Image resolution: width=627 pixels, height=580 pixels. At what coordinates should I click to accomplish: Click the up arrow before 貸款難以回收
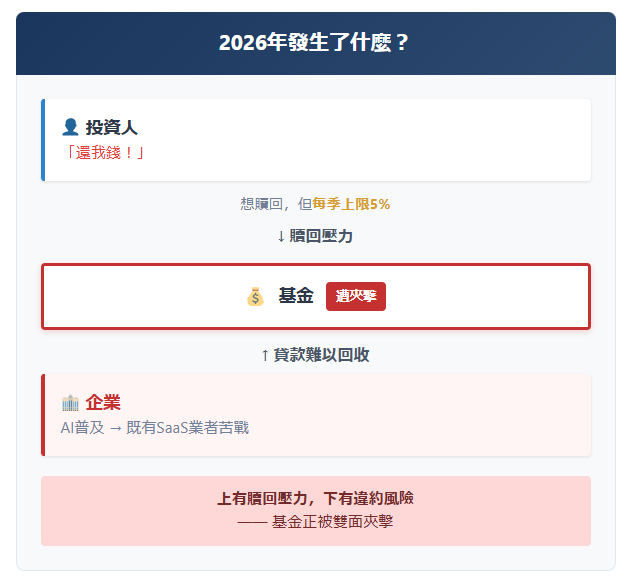[x=265, y=355]
